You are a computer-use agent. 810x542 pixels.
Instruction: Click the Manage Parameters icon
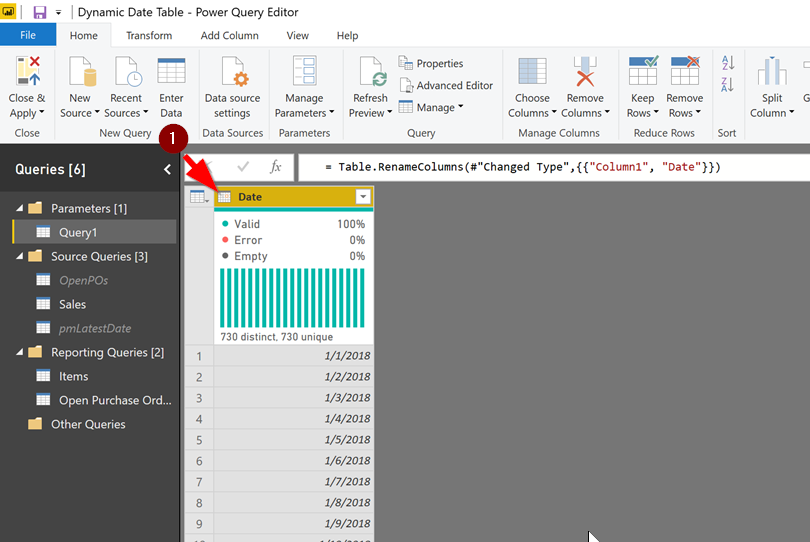(304, 70)
